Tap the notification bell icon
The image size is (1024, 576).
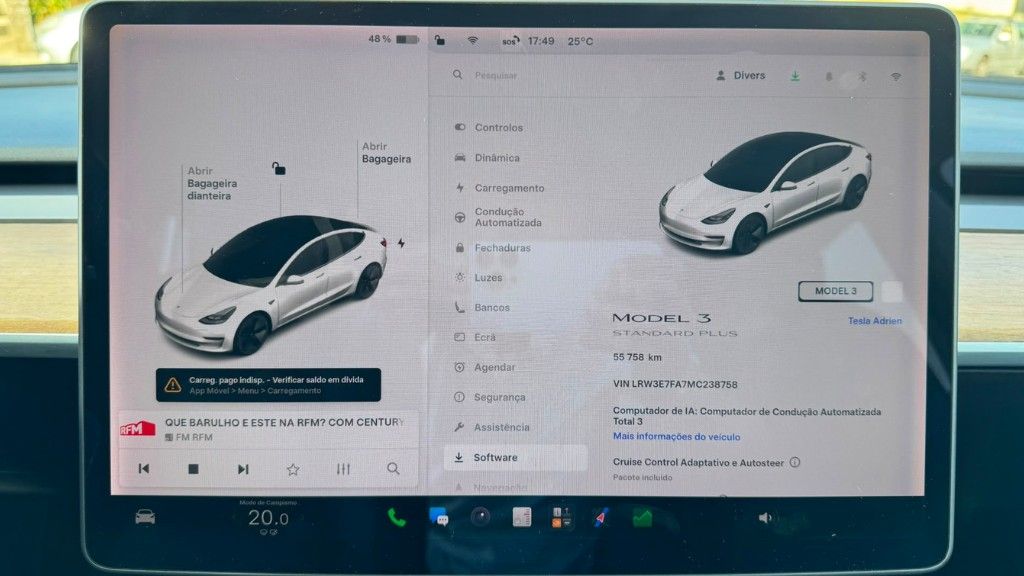point(829,76)
